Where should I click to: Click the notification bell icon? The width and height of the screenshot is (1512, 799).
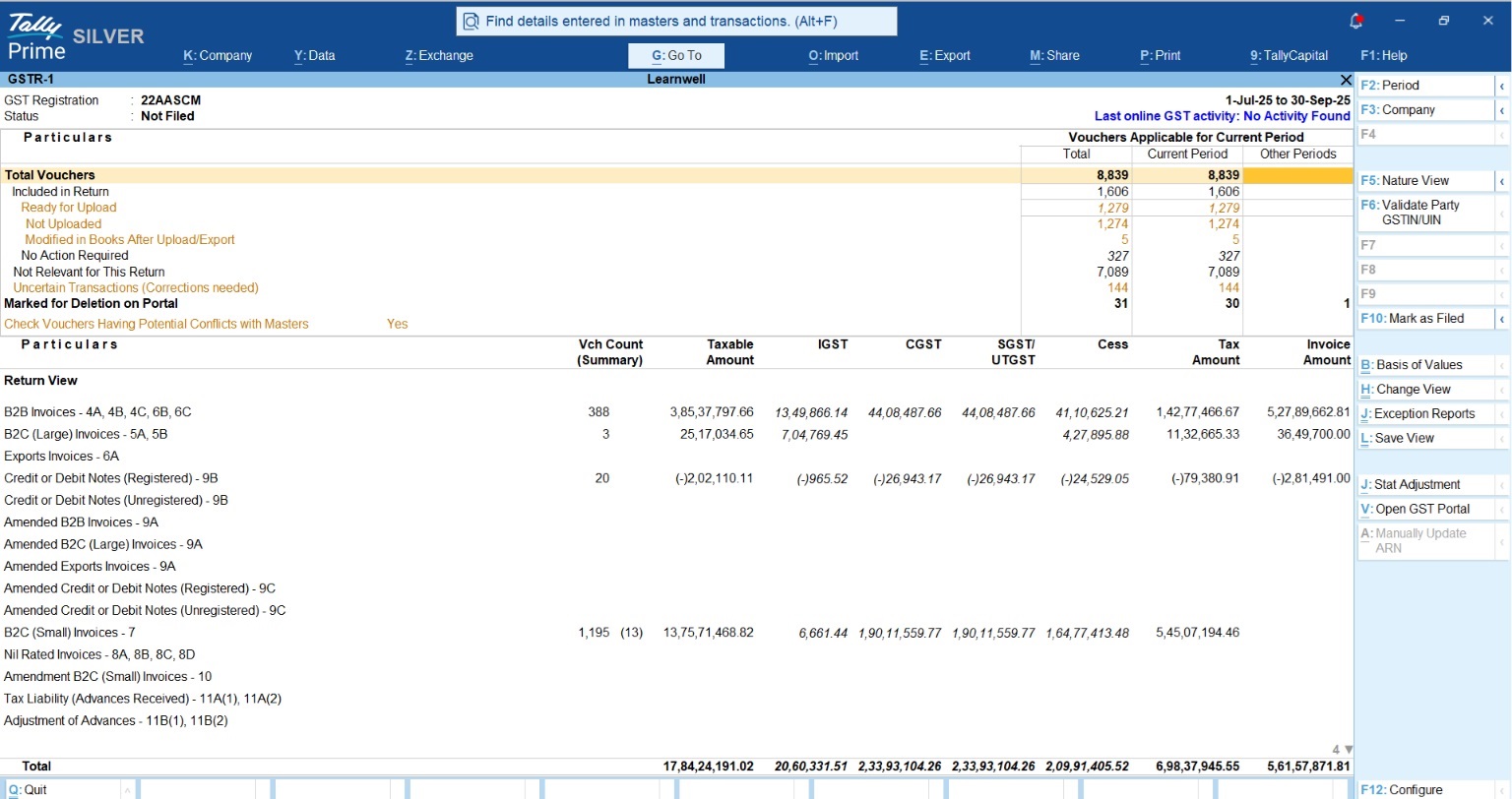coord(1355,21)
